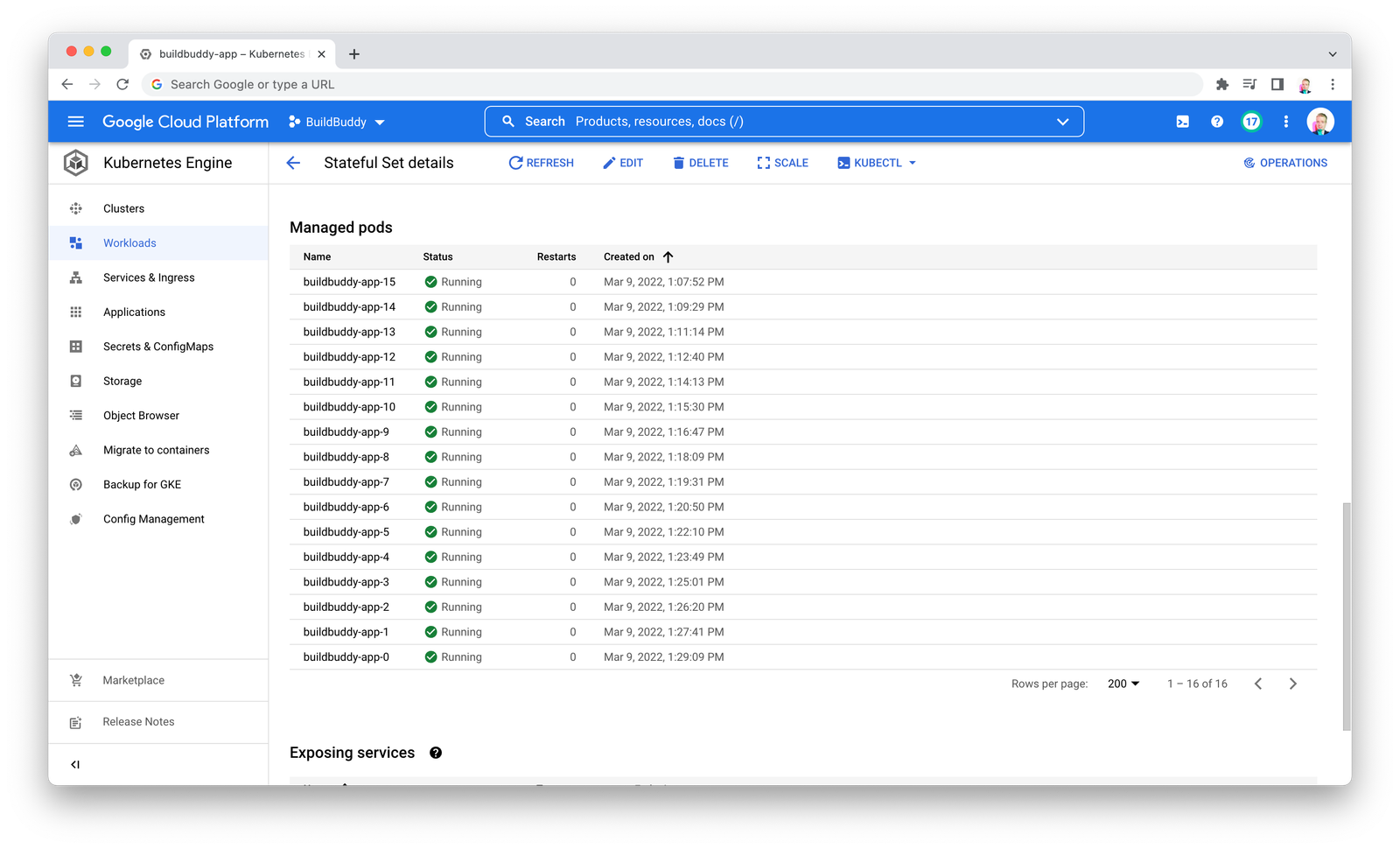Image resolution: width=1400 pixels, height=849 pixels.
Task: Open the user account avatar
Action: 1320,122
